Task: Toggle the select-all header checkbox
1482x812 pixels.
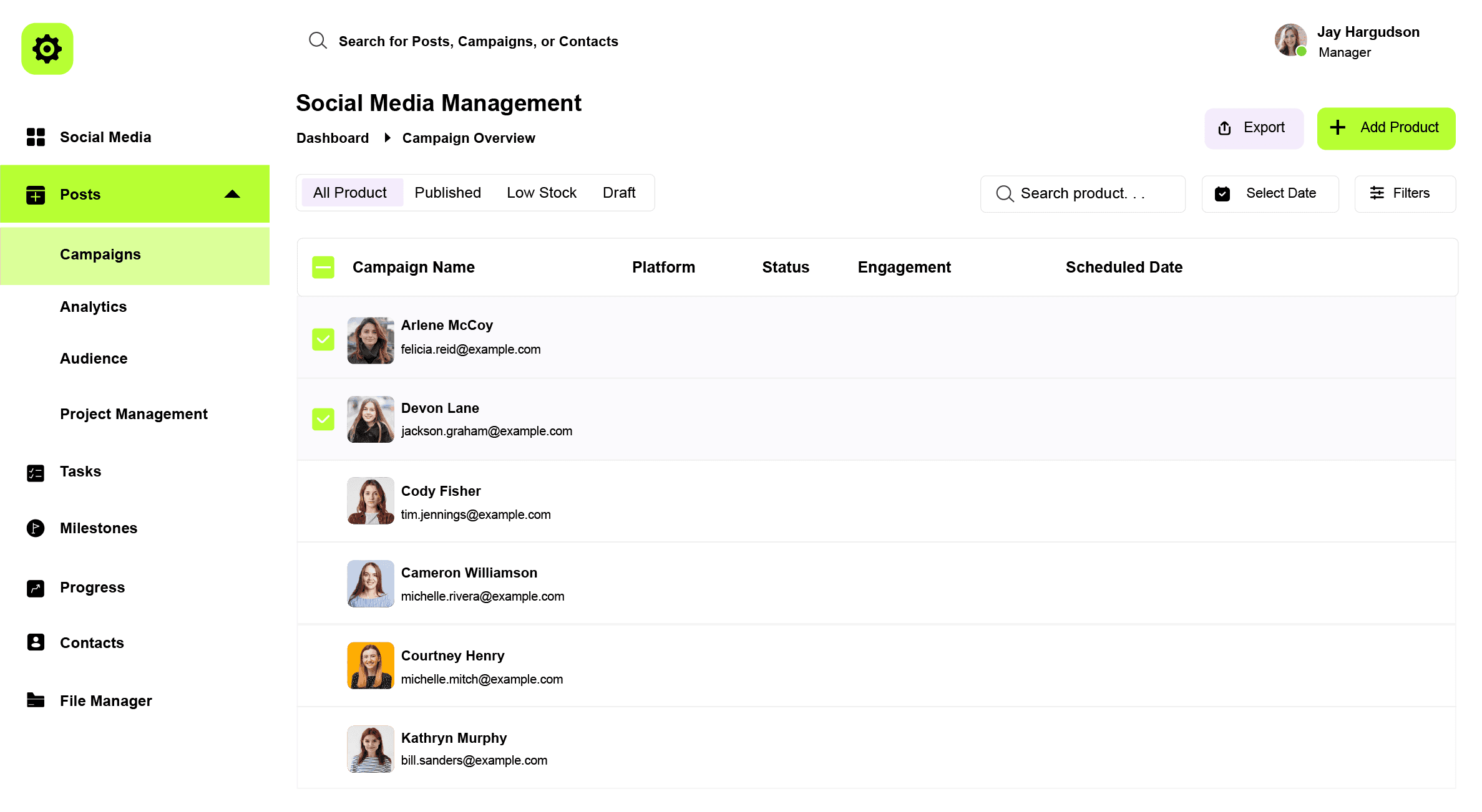Action: 323,268
